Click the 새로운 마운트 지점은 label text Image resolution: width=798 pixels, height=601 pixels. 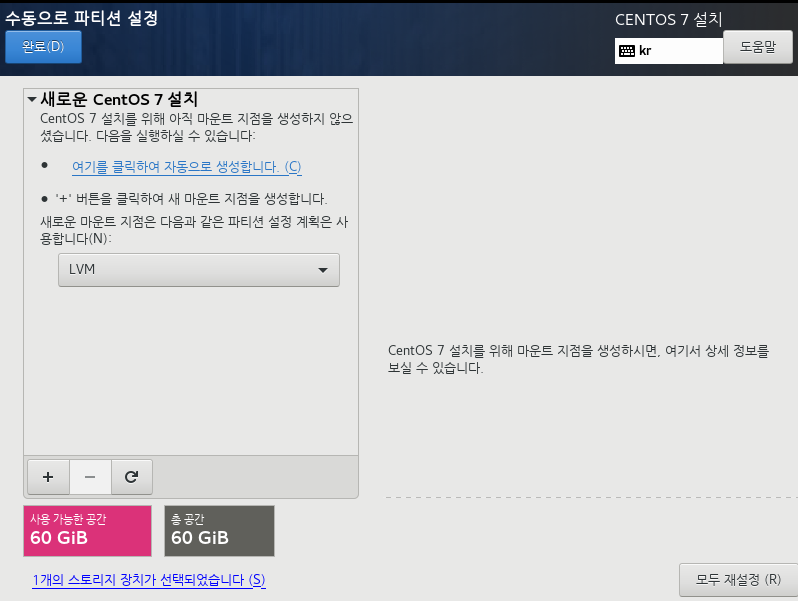(x=194, y=230)
